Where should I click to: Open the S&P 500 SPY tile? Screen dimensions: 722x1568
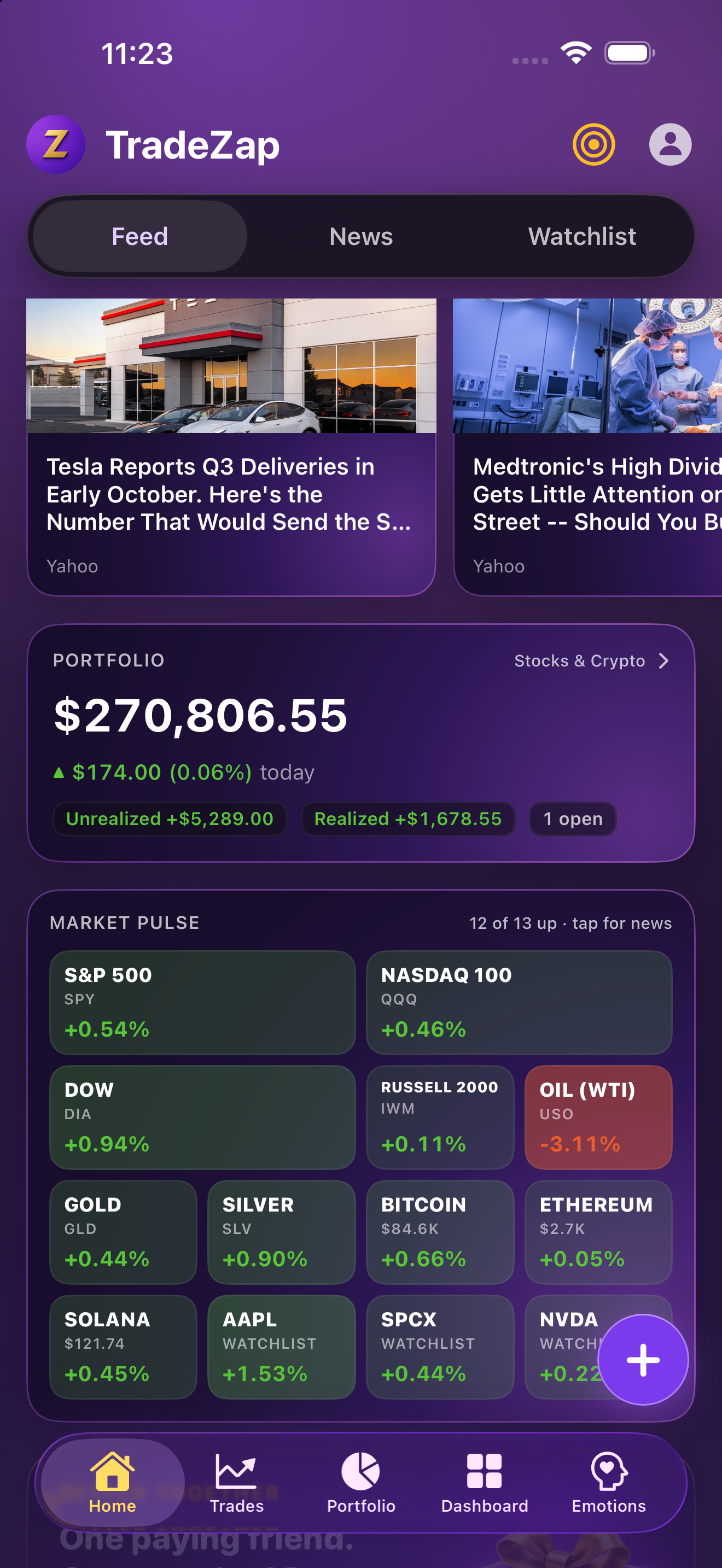pos(202,1003)
